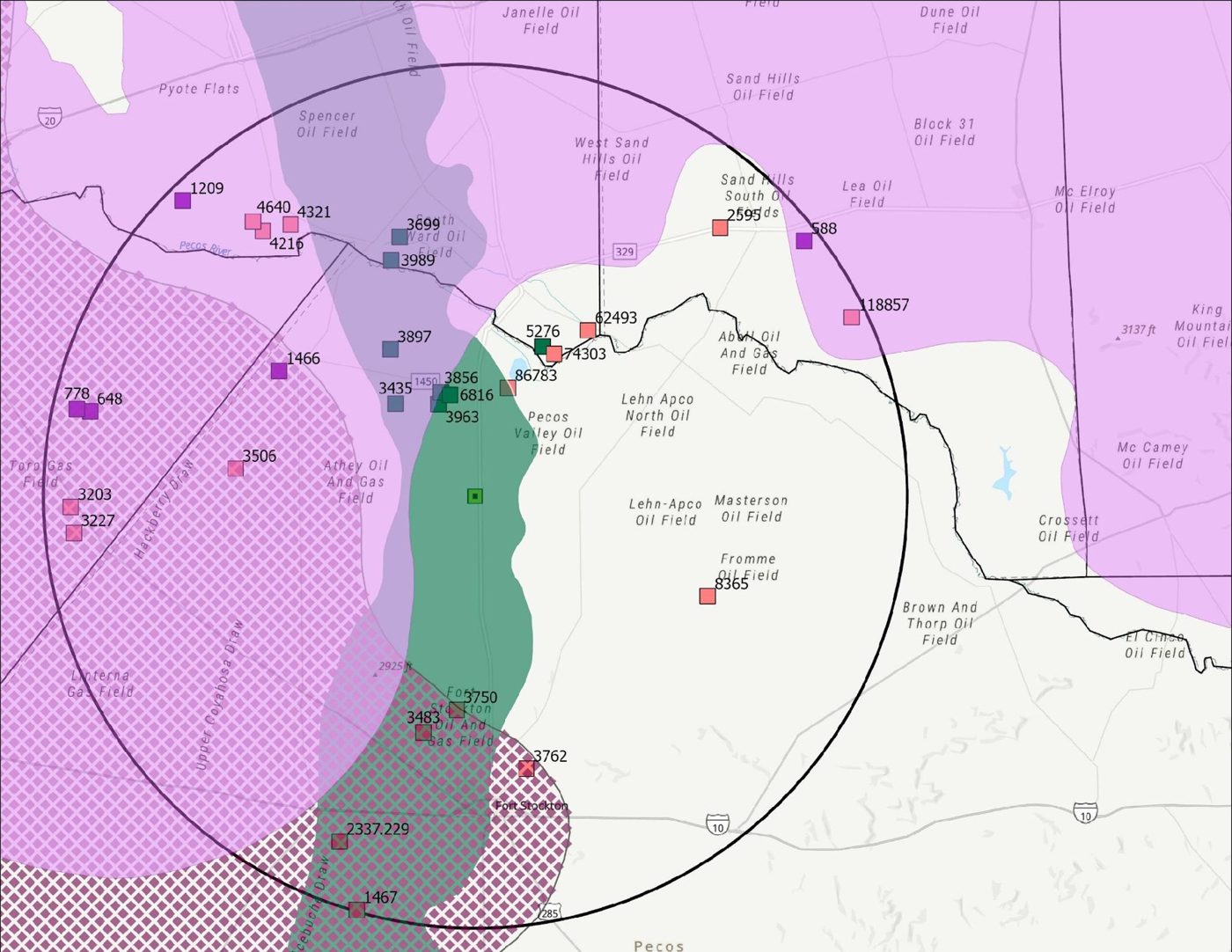Screen dimensions: 1232x952
Task: Click the salmon marker labeled 74303
Action: tap(554, 355)
